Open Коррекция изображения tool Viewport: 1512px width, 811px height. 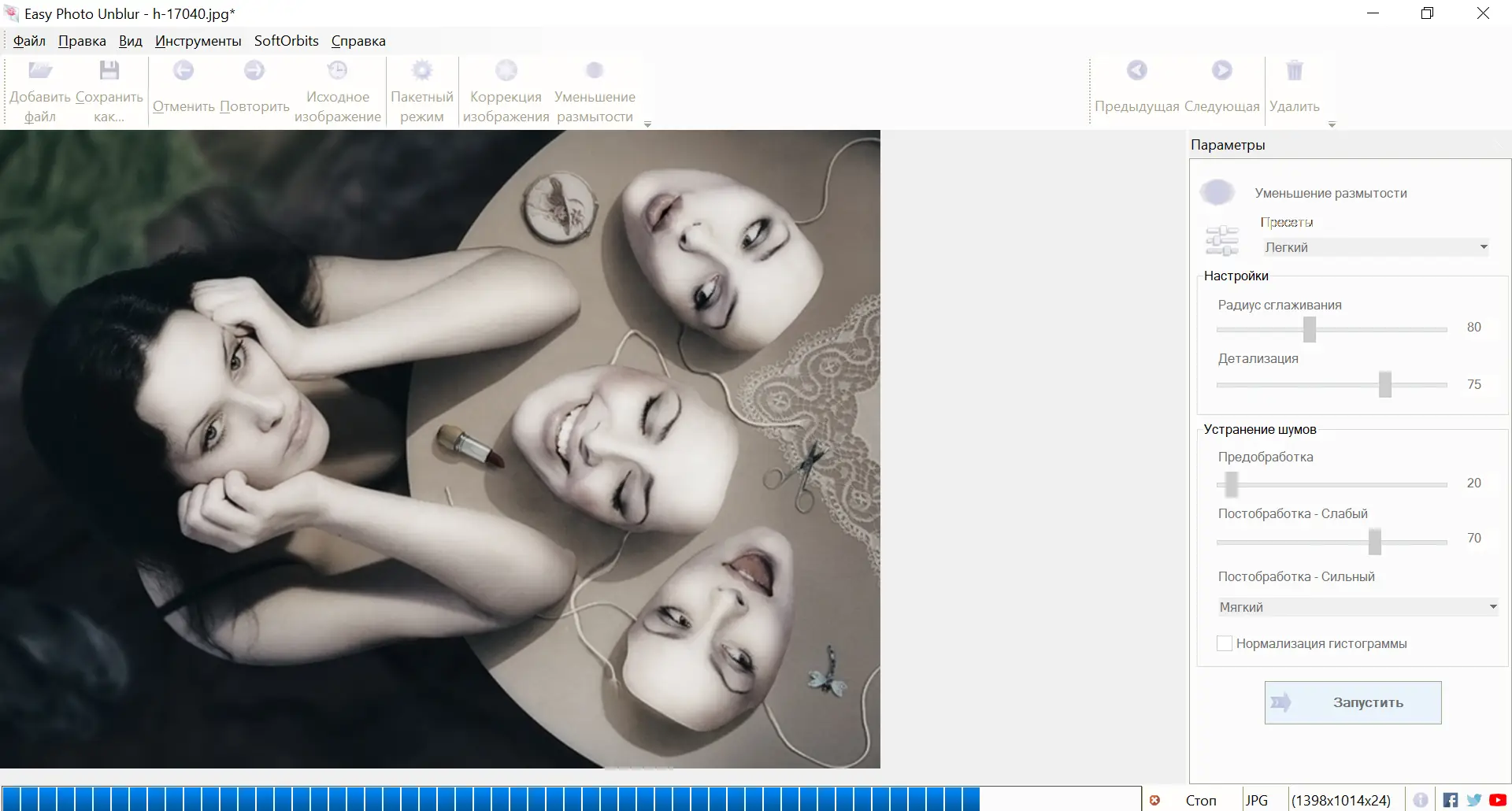pyautogui.click(x=506, y=72)
